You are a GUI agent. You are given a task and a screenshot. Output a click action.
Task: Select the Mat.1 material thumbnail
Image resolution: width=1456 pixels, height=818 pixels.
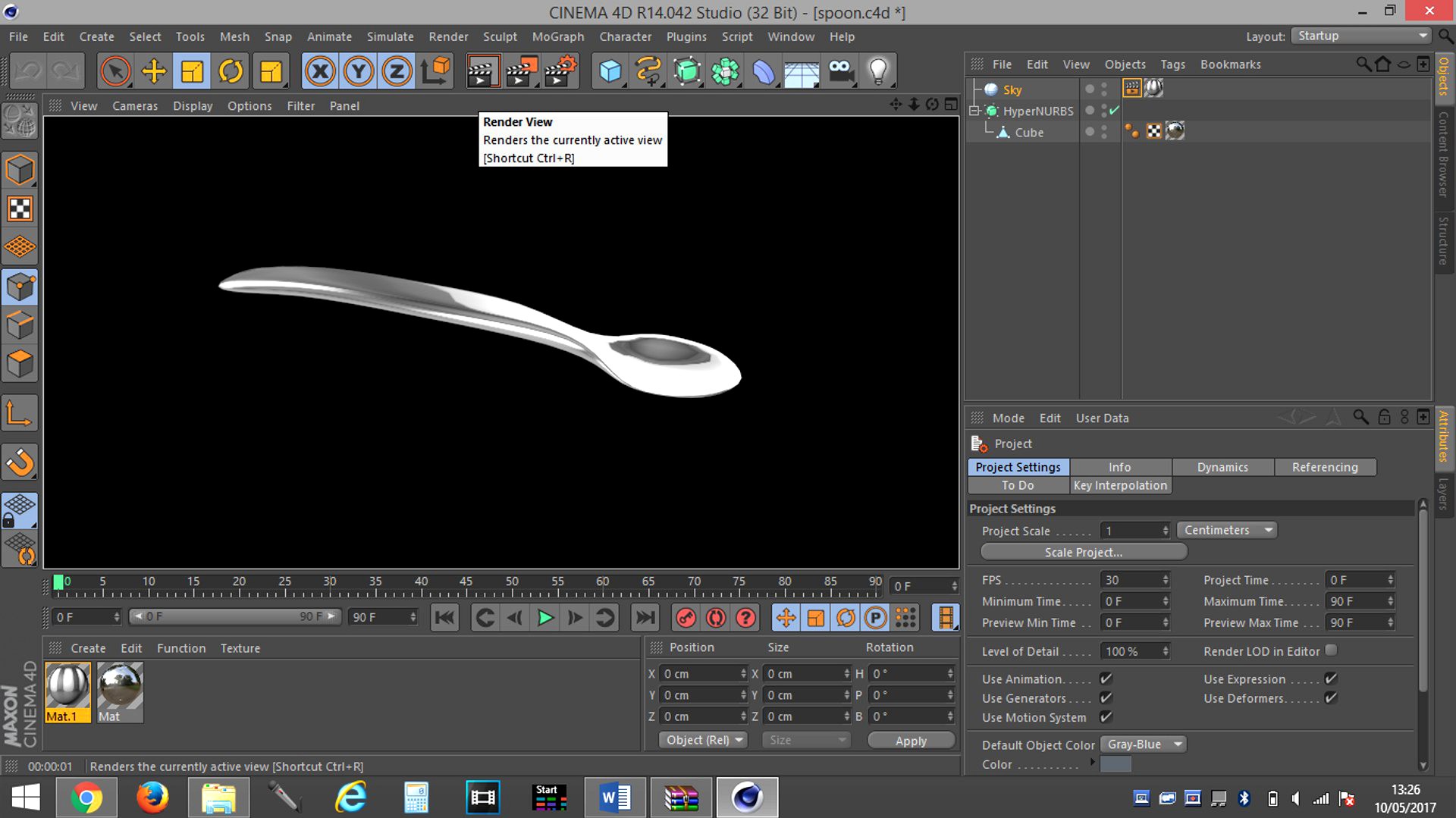(67, 692)
